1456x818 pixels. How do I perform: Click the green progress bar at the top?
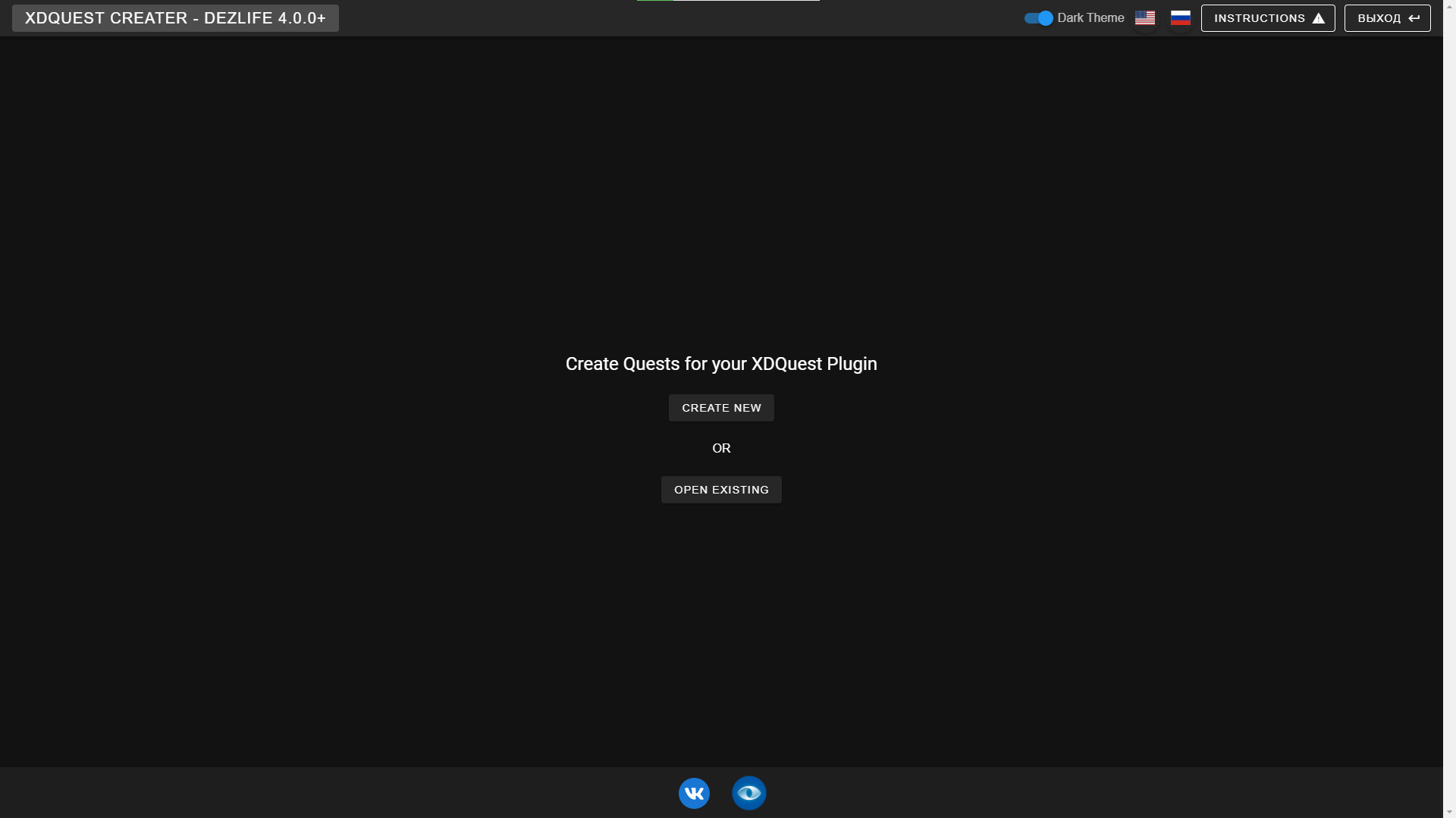tap(656, 2)
